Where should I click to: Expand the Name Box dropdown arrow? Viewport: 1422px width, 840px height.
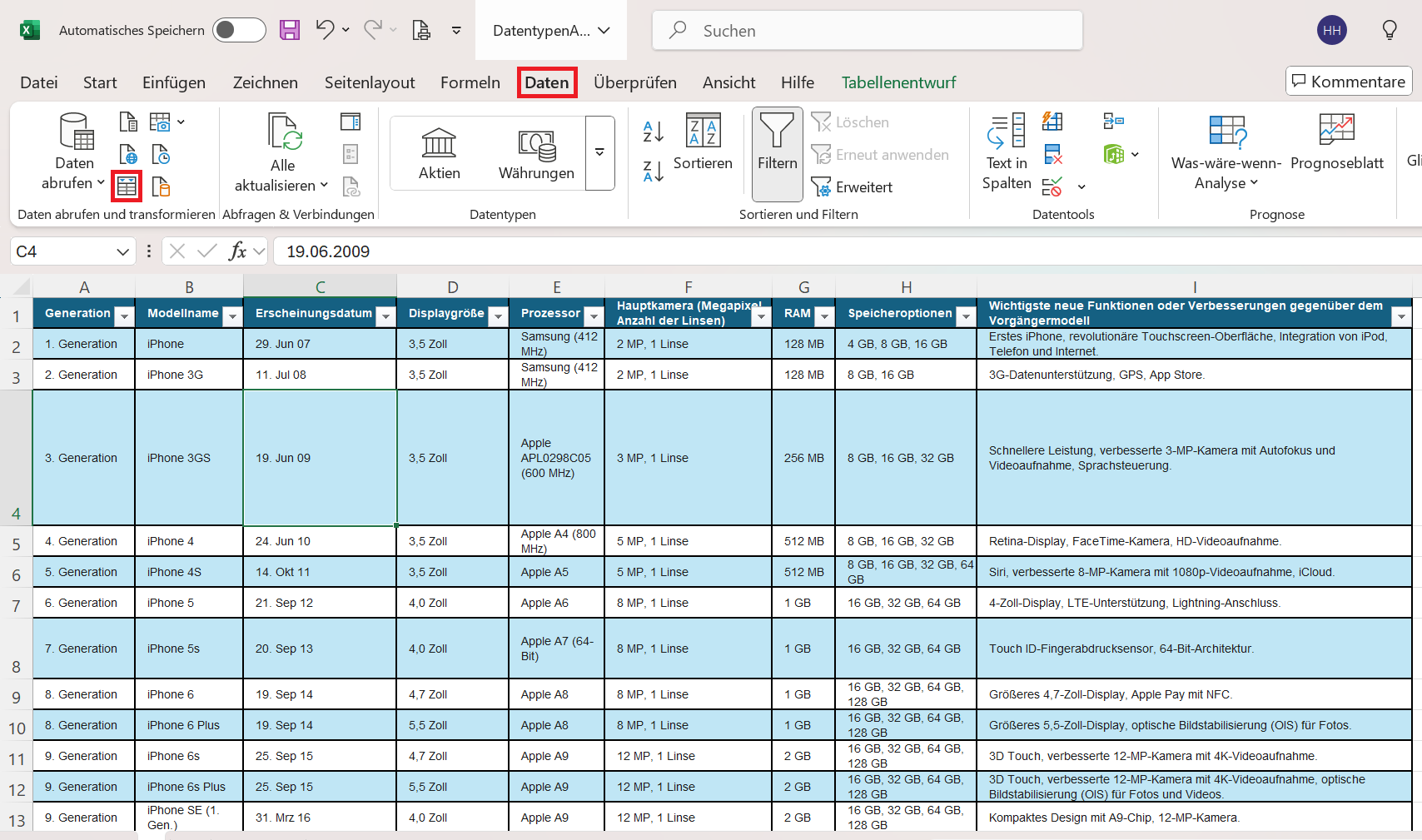[122, 251]
